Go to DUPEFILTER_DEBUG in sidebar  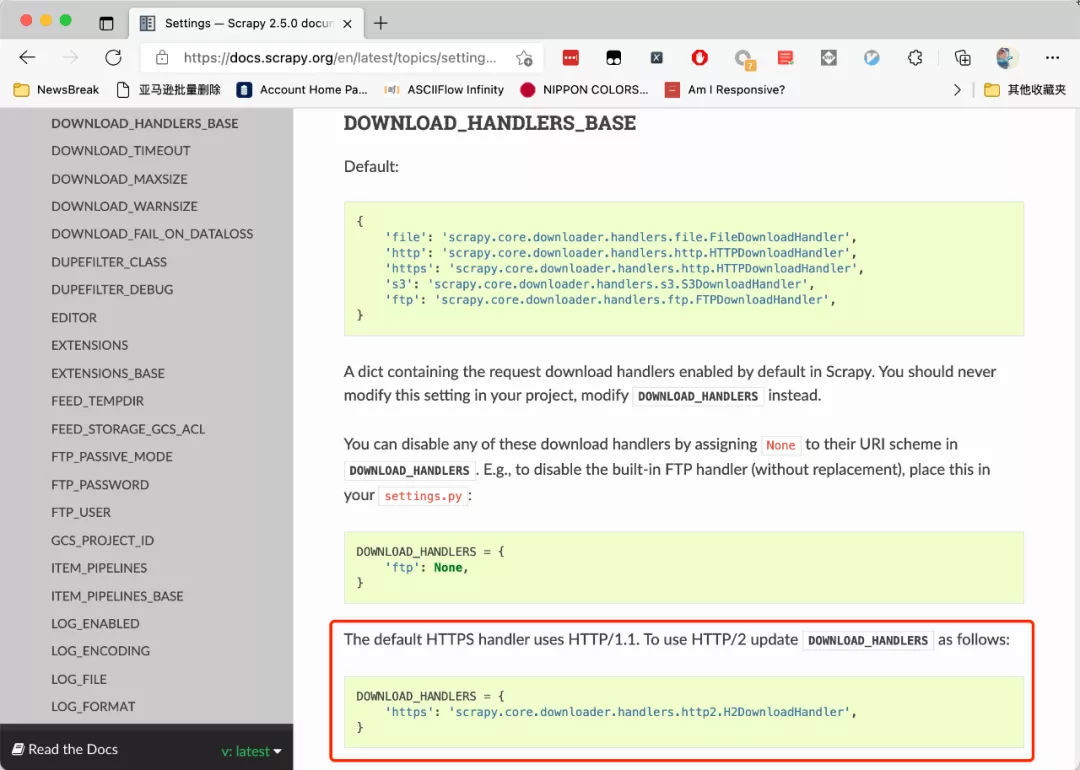pos(112,290)
